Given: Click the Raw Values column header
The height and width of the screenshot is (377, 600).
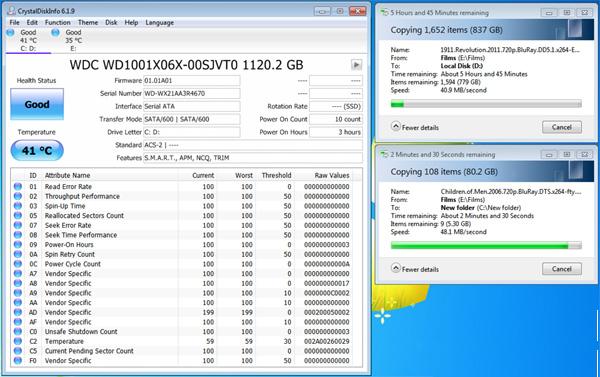Looking at the screenshot, I should click(x=332, y=175).
